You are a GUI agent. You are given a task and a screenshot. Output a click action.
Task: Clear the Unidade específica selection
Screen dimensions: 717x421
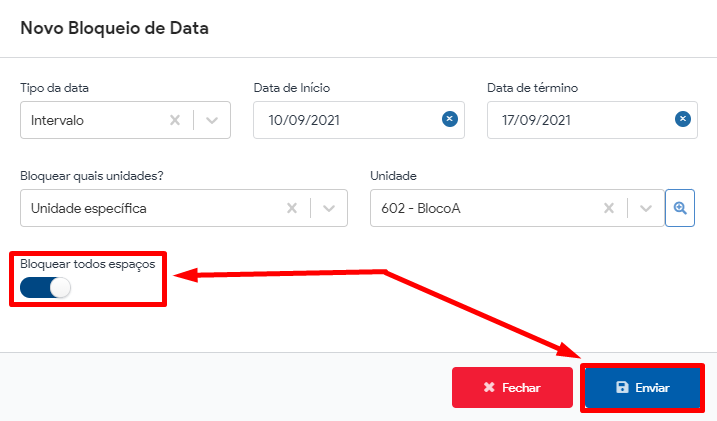(292, 208)
